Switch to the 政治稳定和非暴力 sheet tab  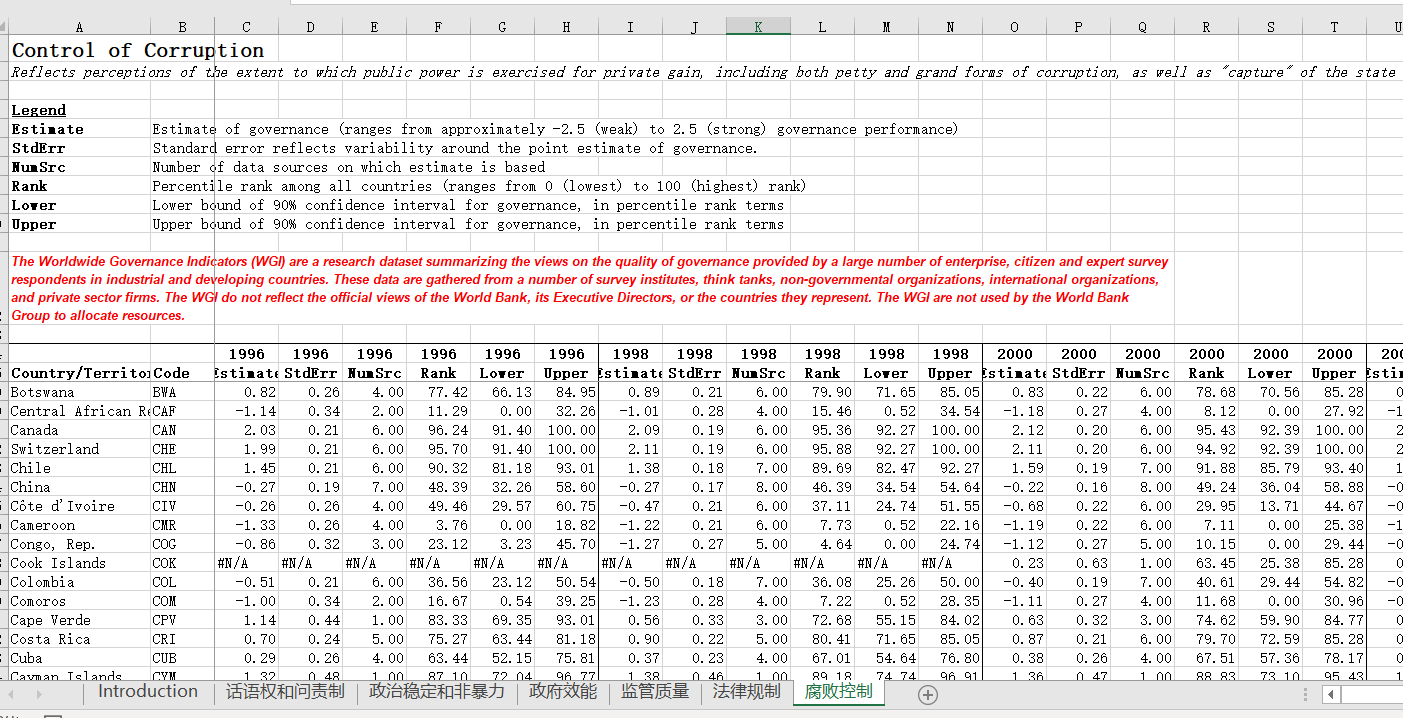pyautogui.click(x=437, y=691)
